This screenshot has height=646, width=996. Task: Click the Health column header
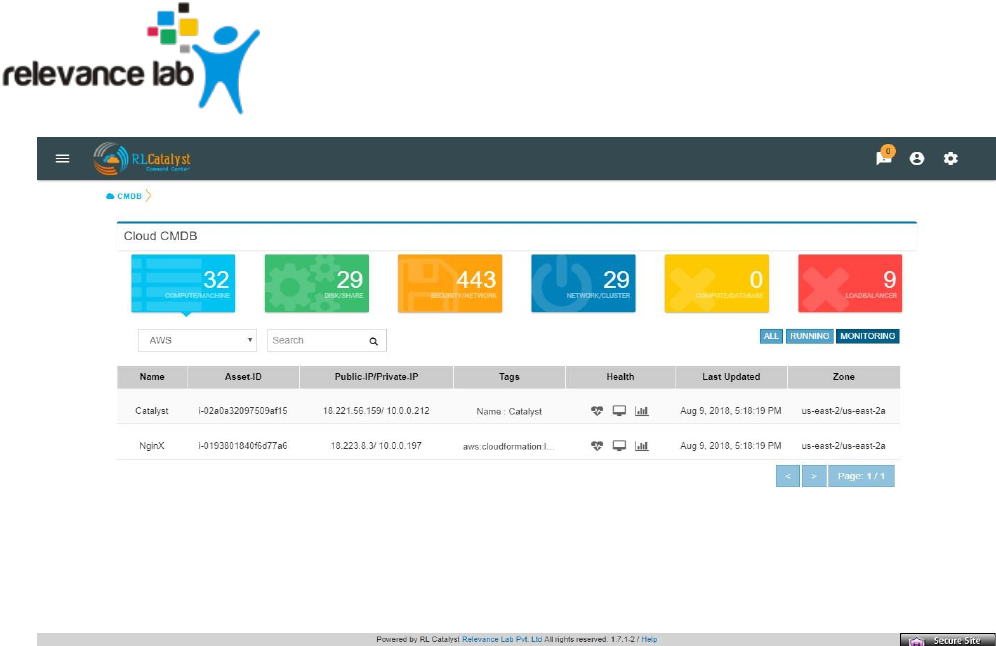[x=620, y=377]
